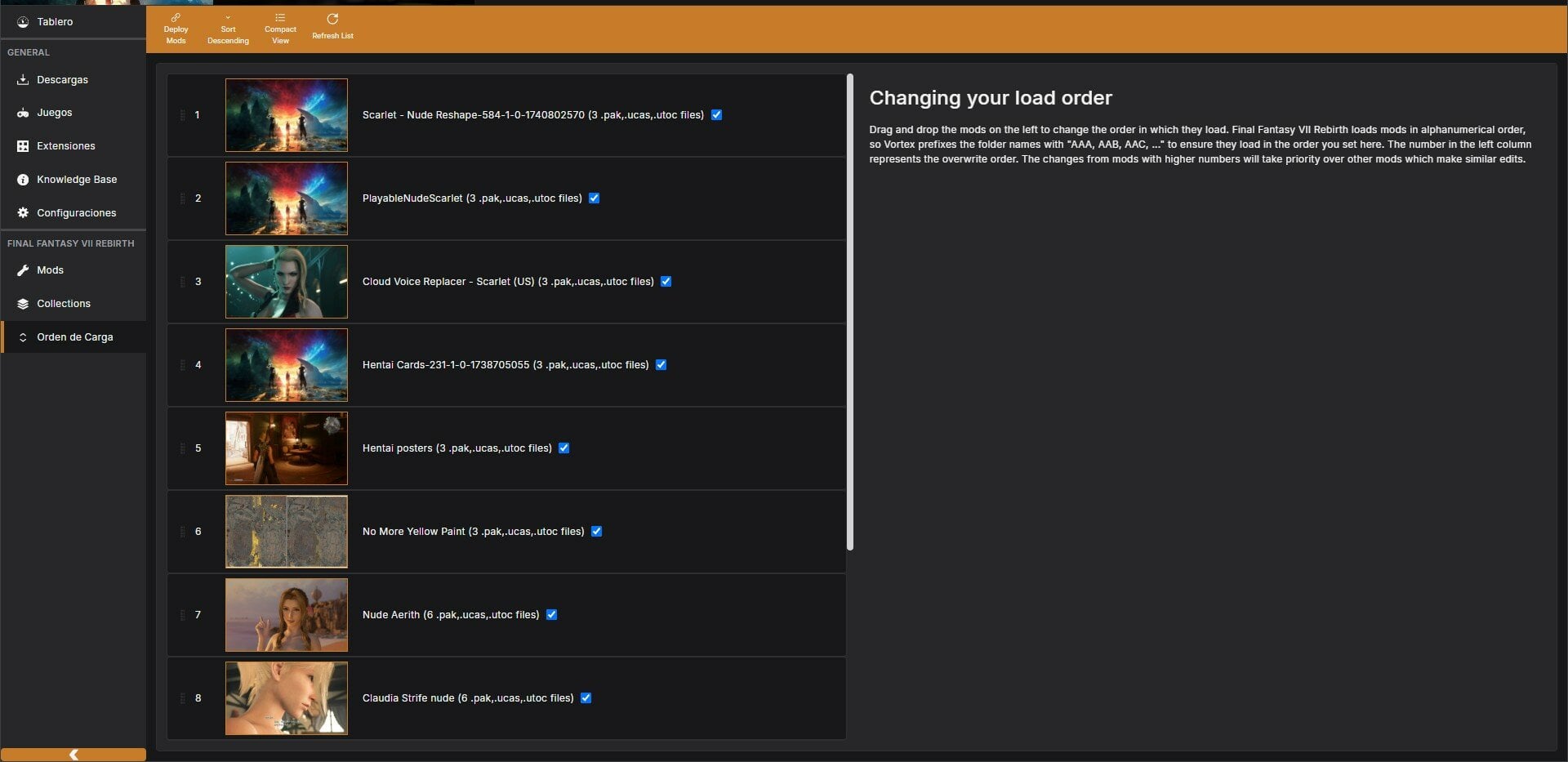Click the Claudia Strife nude thumbnail
The image size is (1568, 762).
tap(287, 698)
